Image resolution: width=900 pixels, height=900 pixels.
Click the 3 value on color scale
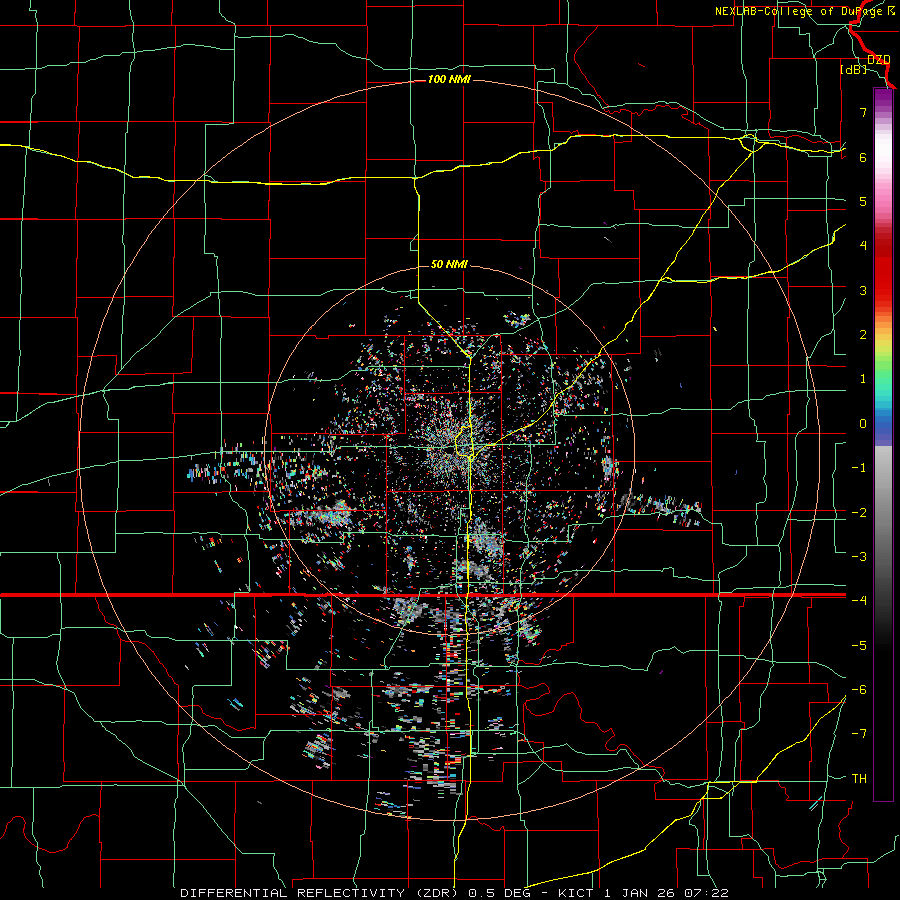click(863, 290)
